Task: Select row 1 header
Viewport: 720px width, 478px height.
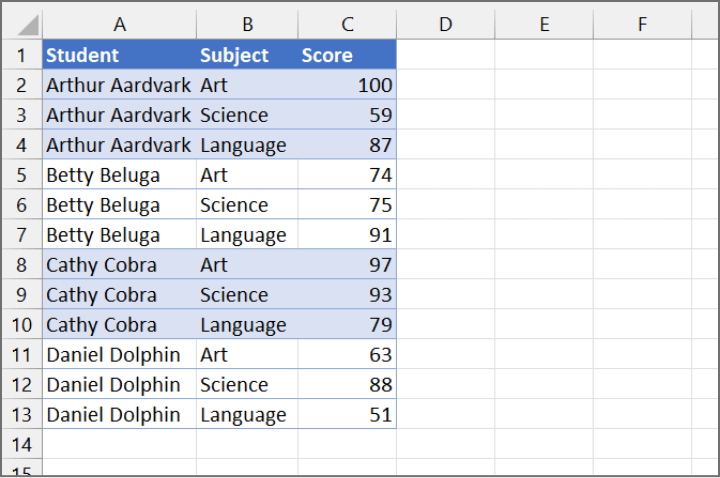Action: pyautogui.click(x=21, y=55)
